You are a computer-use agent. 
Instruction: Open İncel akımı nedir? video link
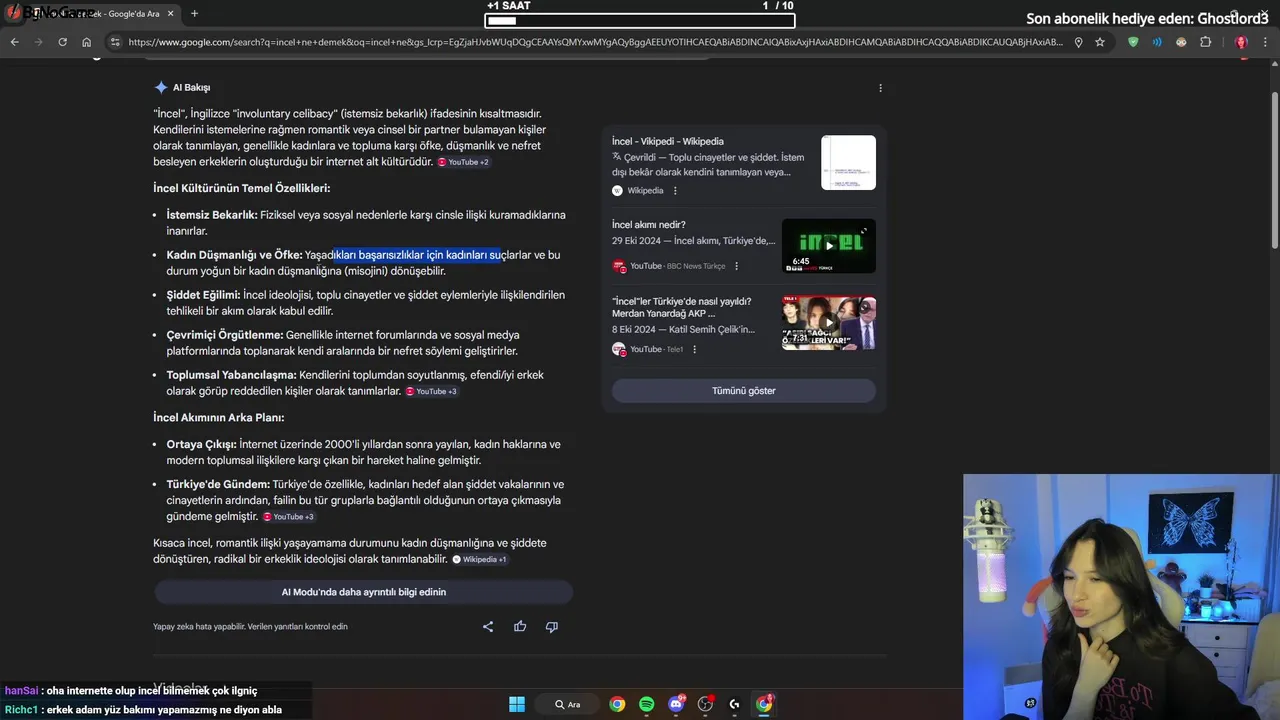(x=649, y=225)
